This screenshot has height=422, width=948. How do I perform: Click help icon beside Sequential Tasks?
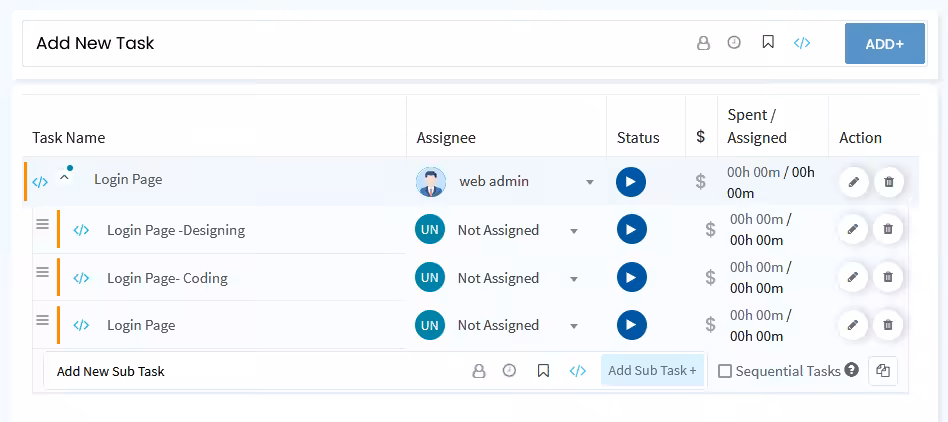point(851,370)
